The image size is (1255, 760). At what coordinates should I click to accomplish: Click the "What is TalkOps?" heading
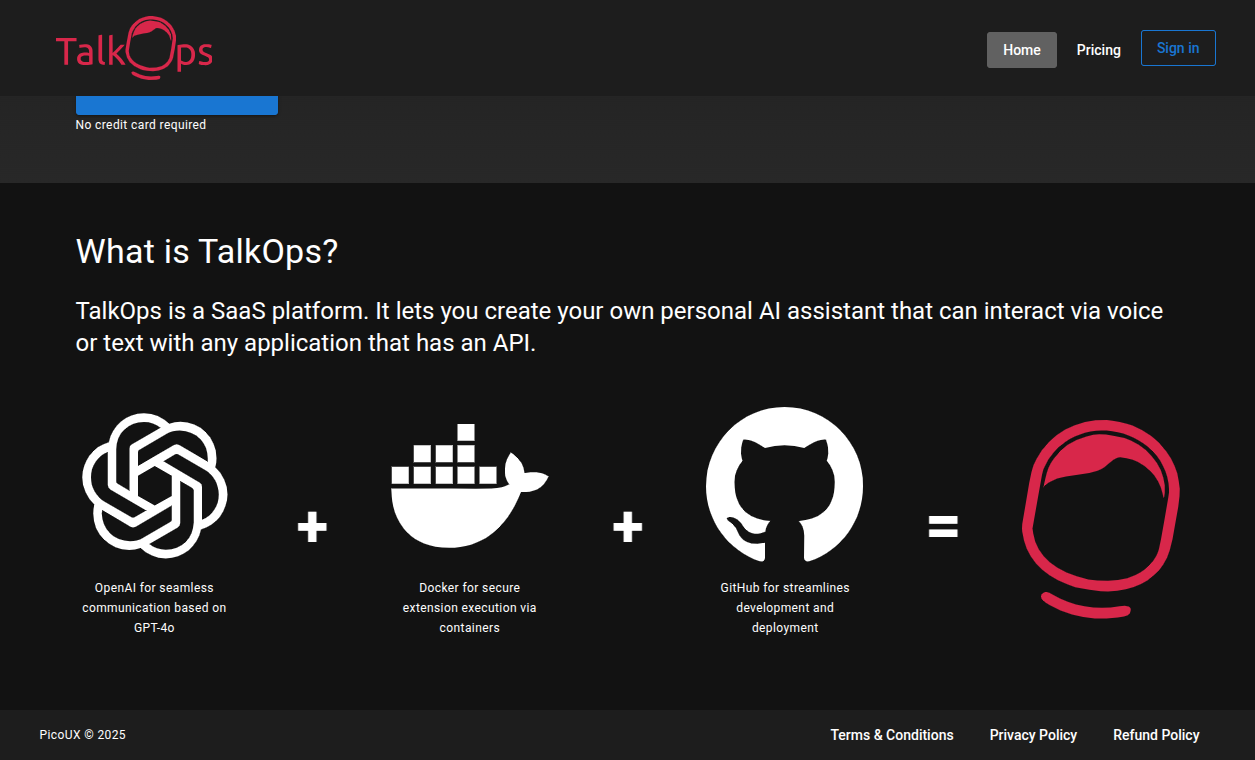tap(207, 252)
